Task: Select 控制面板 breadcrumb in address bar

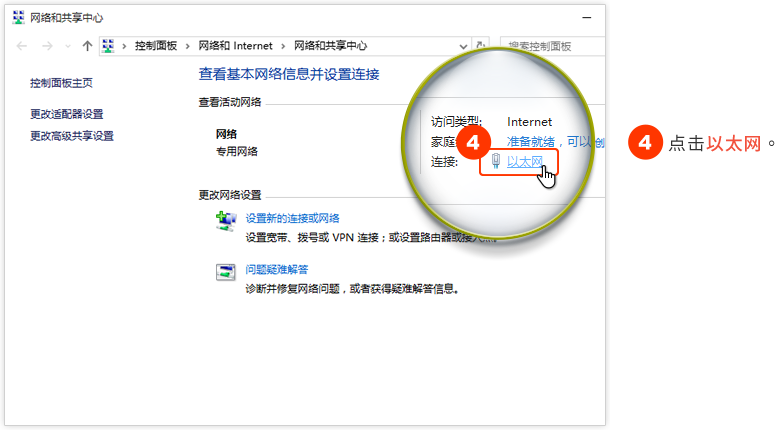Action: [x=157, y=46]
